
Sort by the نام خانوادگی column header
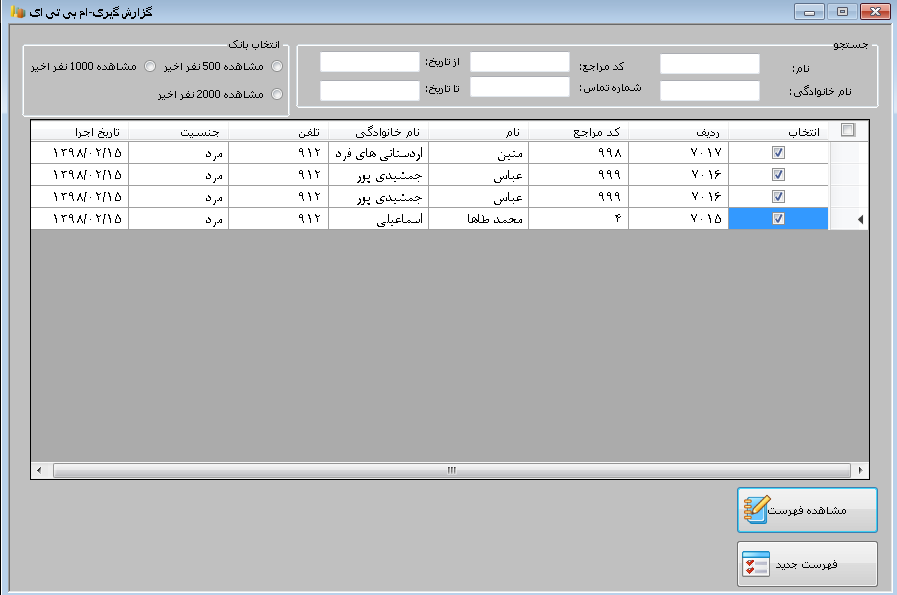pos(378,131)
